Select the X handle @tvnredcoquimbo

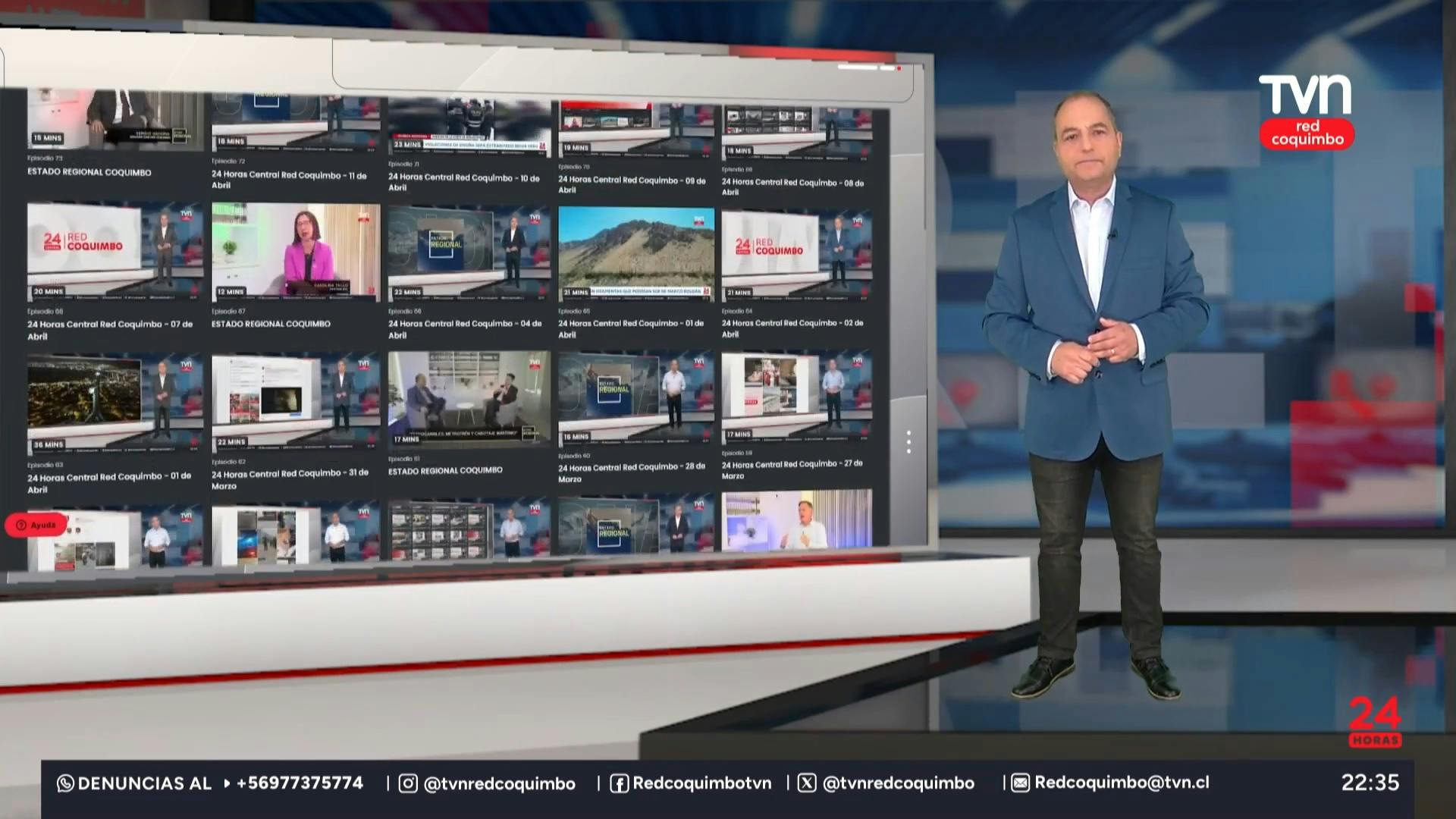pyautogui.click(x=898, y=783)
